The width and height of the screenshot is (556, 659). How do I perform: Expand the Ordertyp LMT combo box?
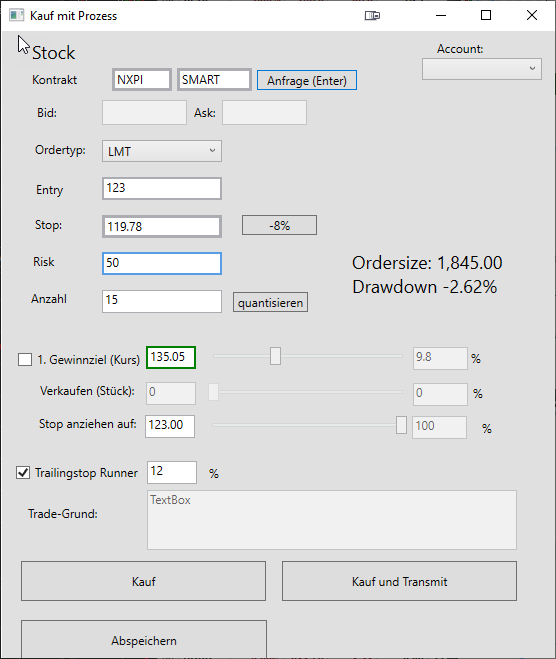(162, 151)
